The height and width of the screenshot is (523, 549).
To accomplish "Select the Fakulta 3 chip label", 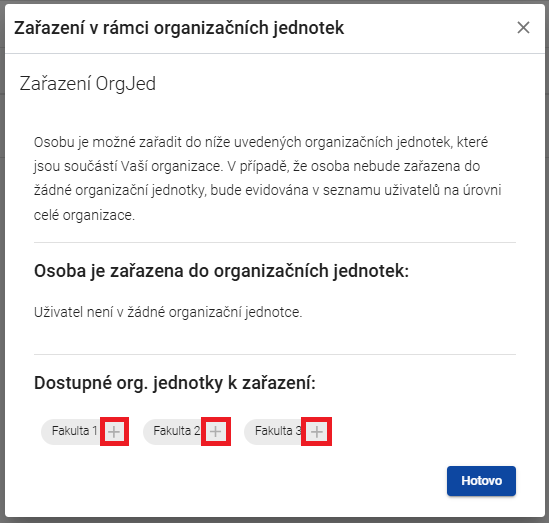I will coord(278,431).
